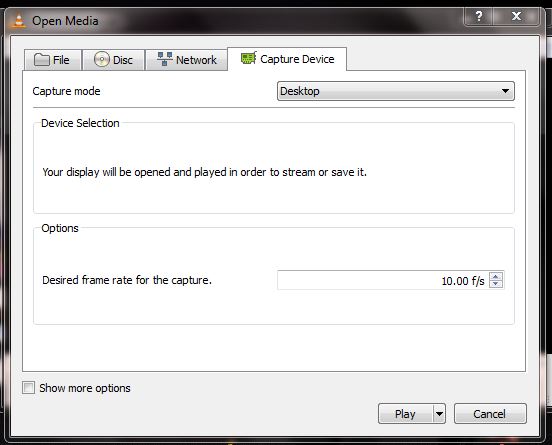The height and width of the screenshot is (445, 552).
Task: Expand the arrow next to Play button
Action: click(439, 414)
